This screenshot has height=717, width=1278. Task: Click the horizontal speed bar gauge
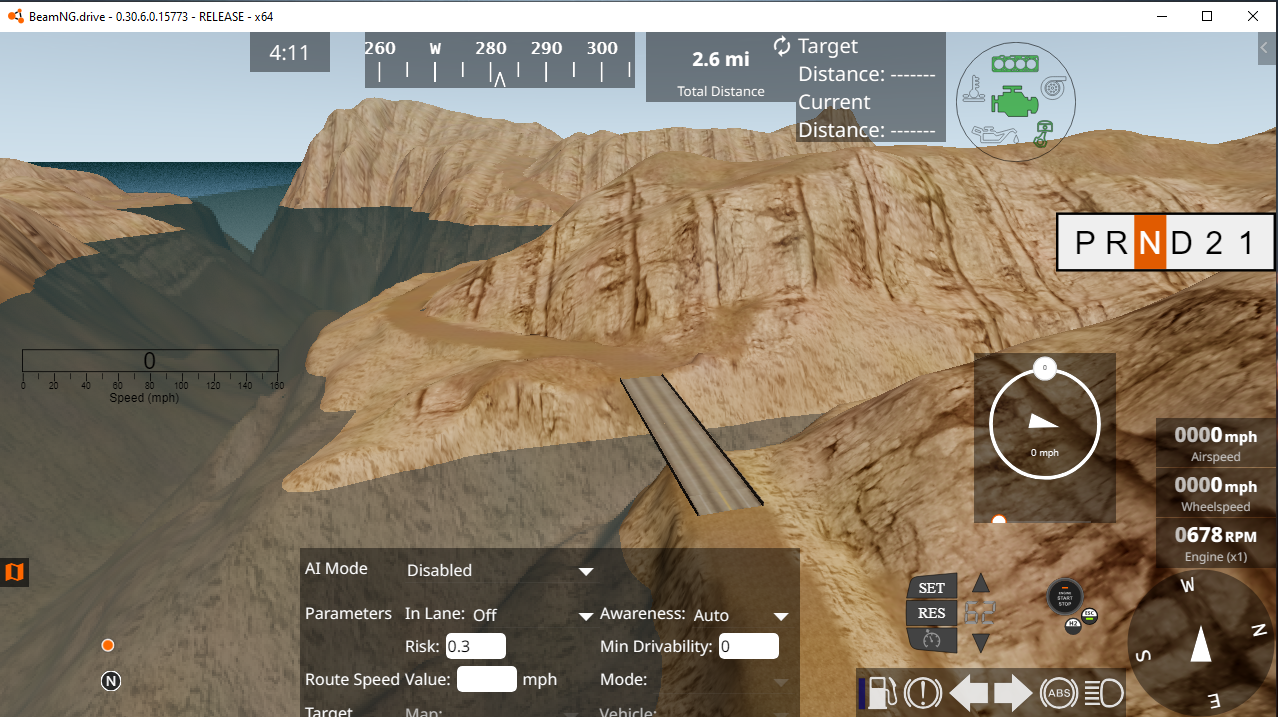point(150,362)
